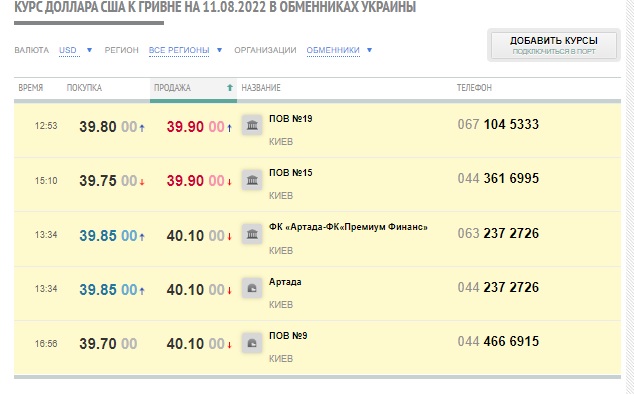Click the green sort arrow in ПРОДАЖА column
The image size is (634, 394).
(230, 87)
